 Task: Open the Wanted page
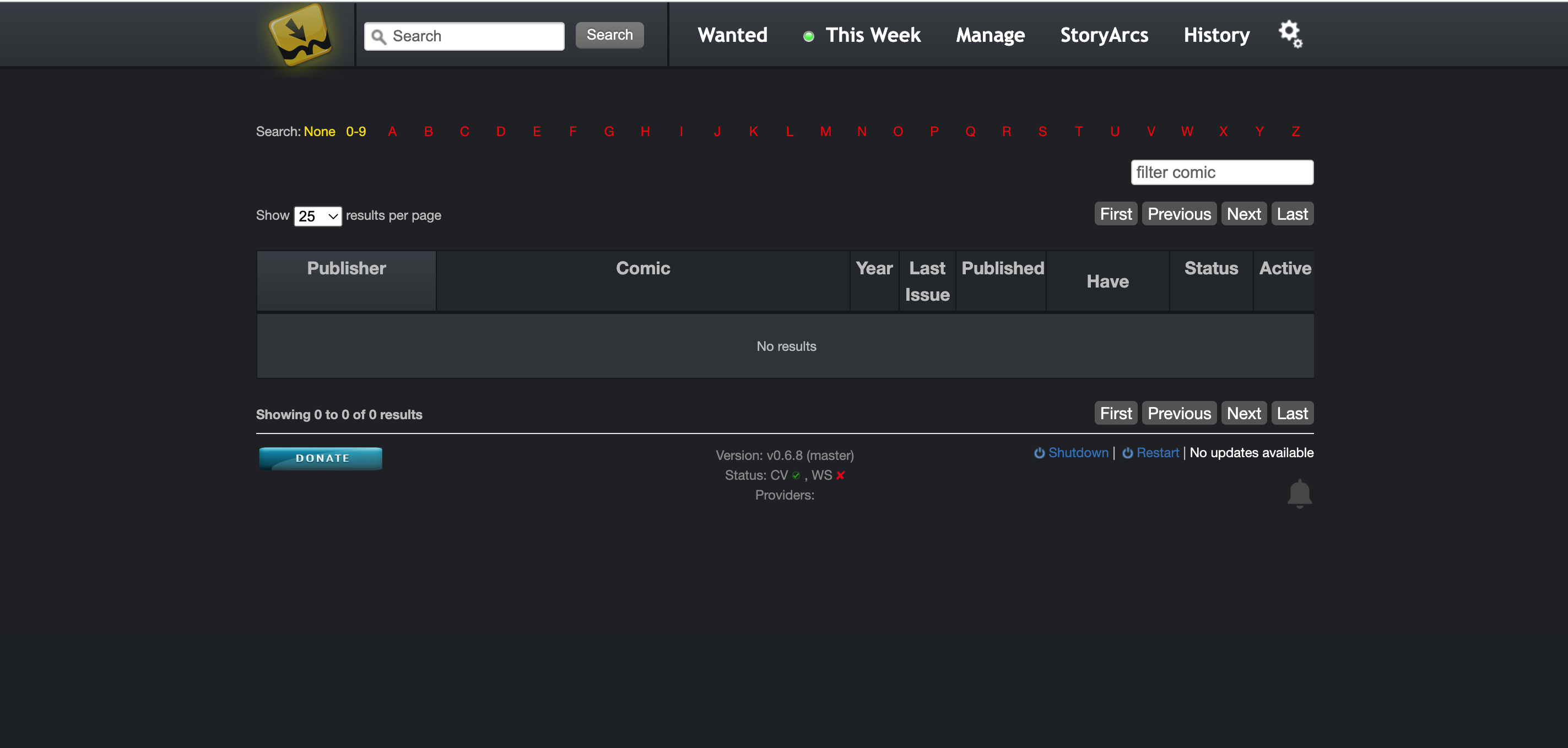[732, 35]
